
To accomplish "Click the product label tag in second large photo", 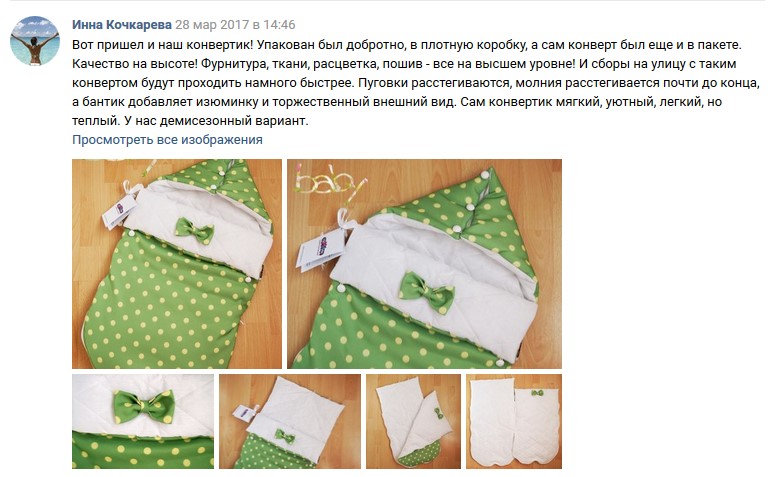I will (x=321, y=249).
